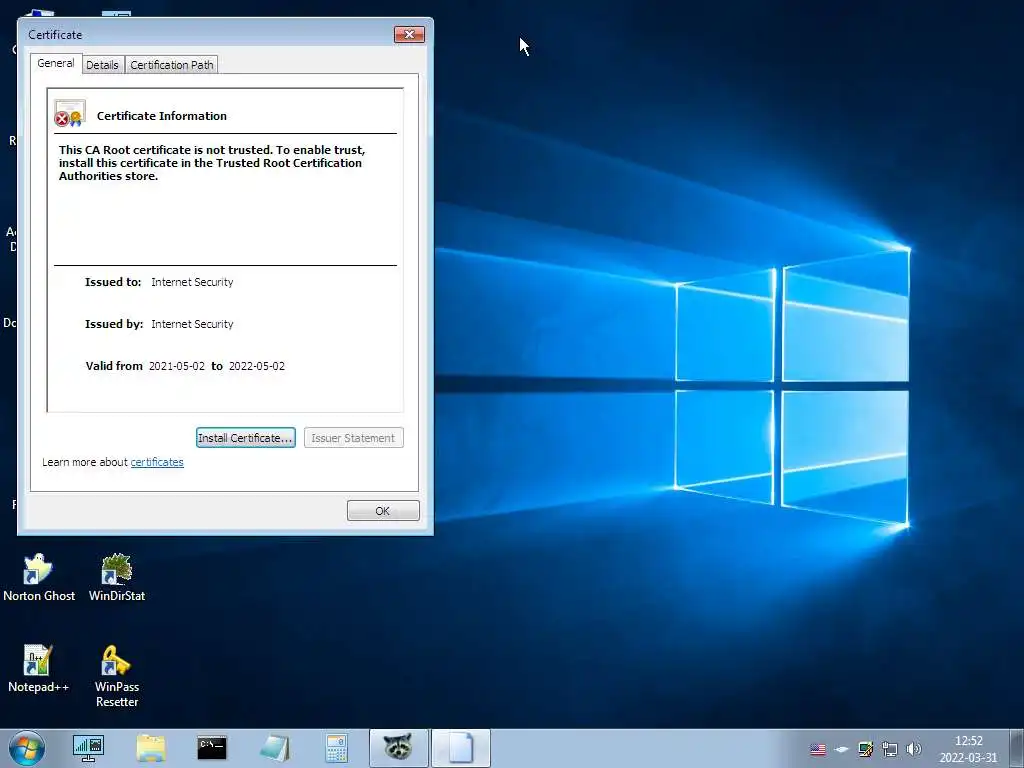Click the taskbar clock showing 12:52

968,749
